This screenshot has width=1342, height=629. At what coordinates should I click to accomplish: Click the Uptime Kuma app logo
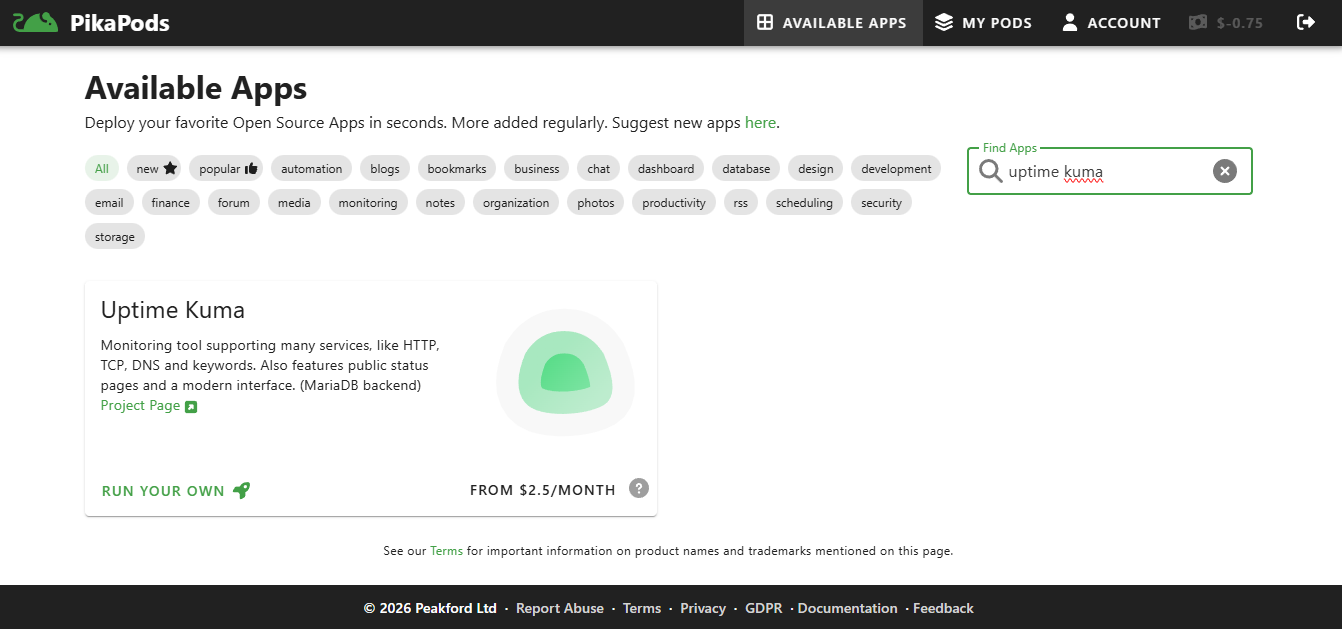[x=565, y=373]
